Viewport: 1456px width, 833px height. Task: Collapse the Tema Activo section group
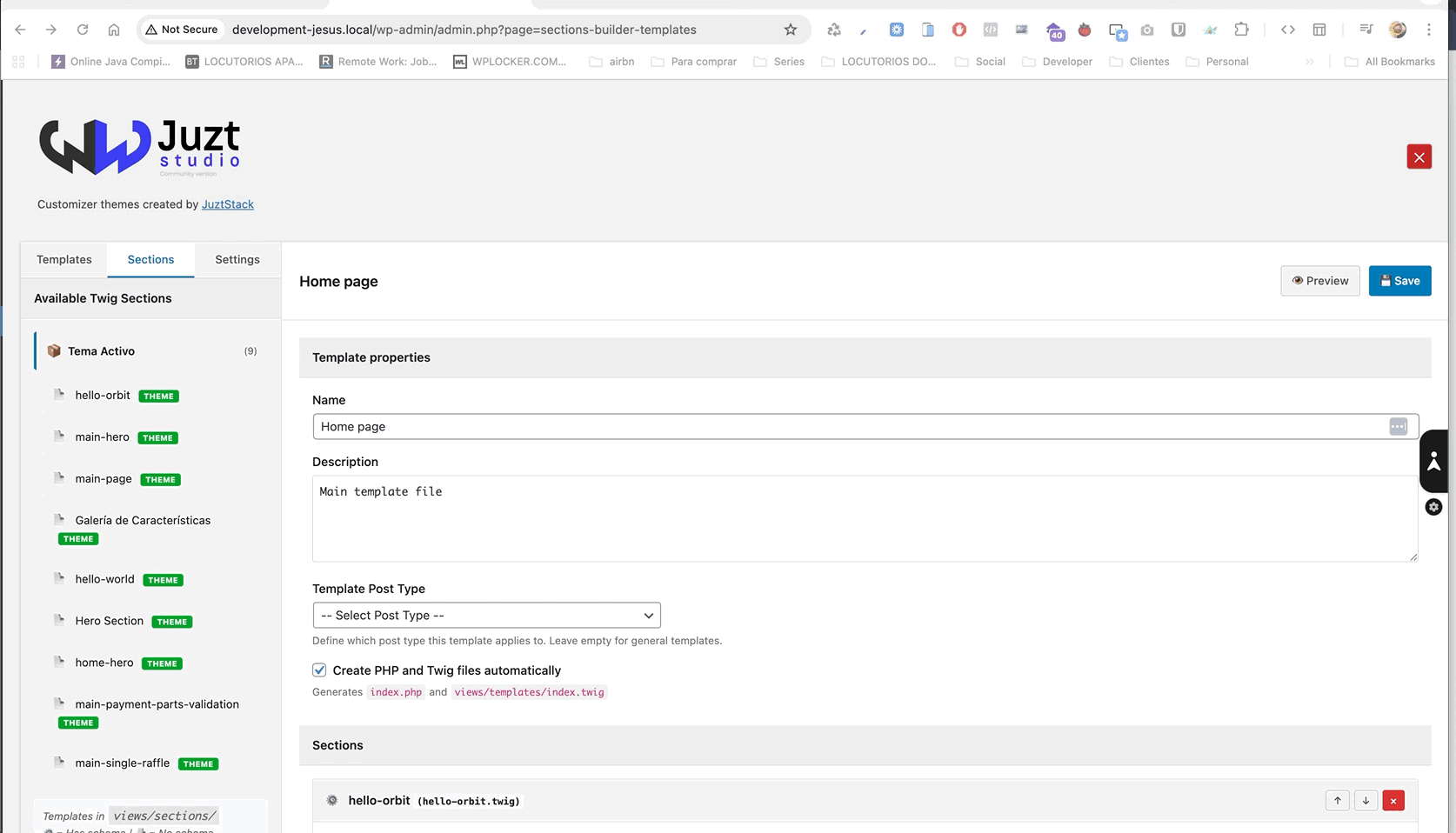[151, 351]
